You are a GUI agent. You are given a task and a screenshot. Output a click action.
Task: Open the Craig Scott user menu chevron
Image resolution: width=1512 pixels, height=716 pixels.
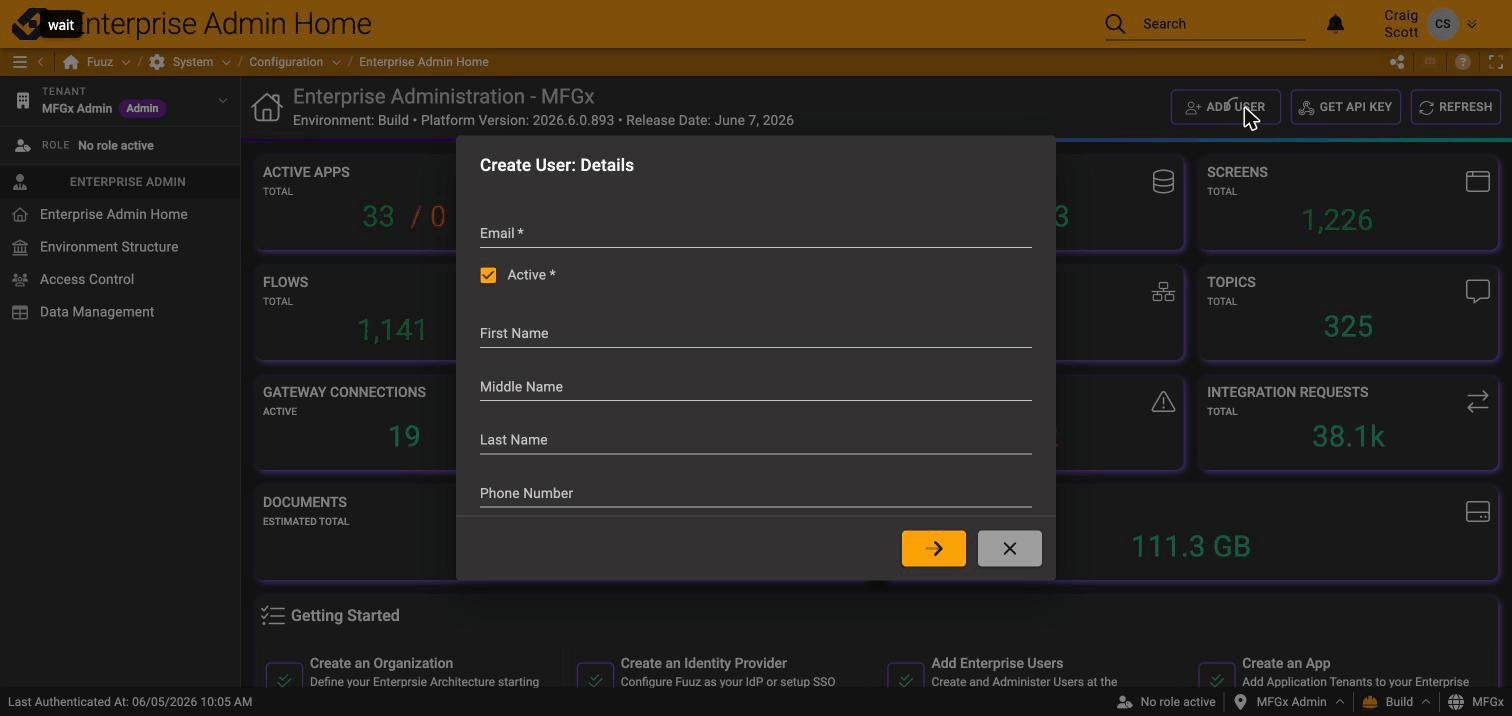(1472, 24)
